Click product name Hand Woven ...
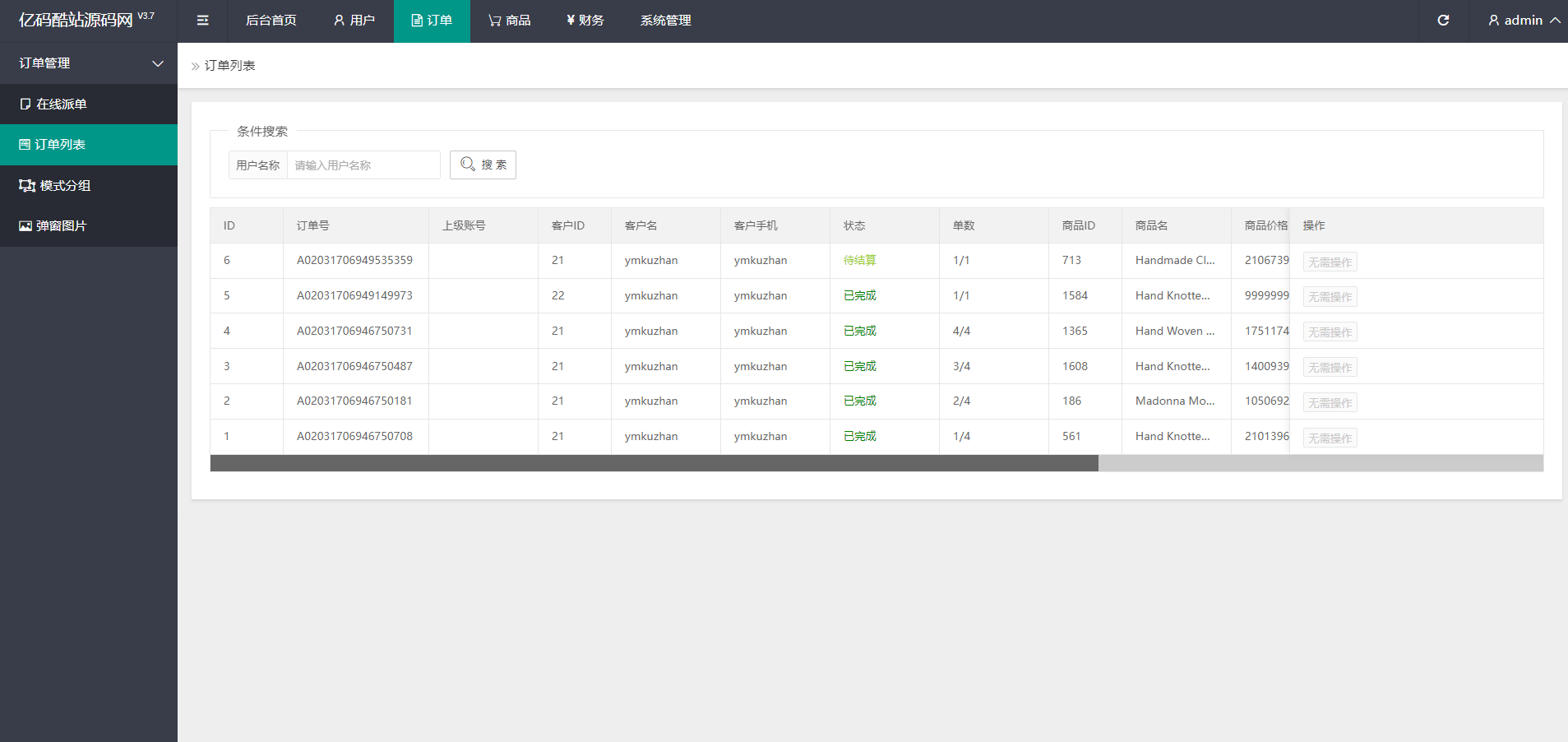This screenshot has height=742, width=1568. tap(1175, 331)
